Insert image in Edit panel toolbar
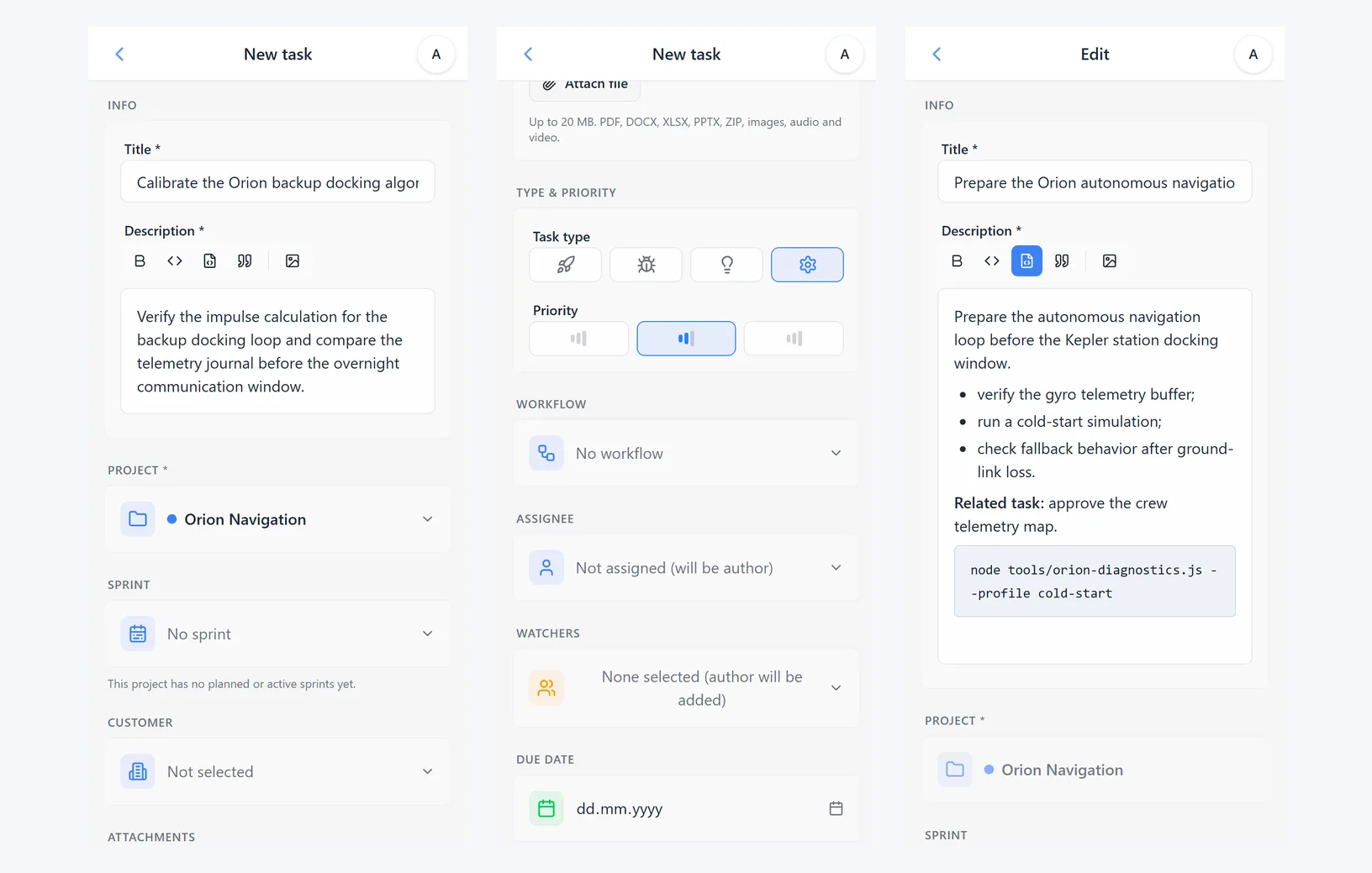Screen dimensions: 1372x873 (1110, 261)
